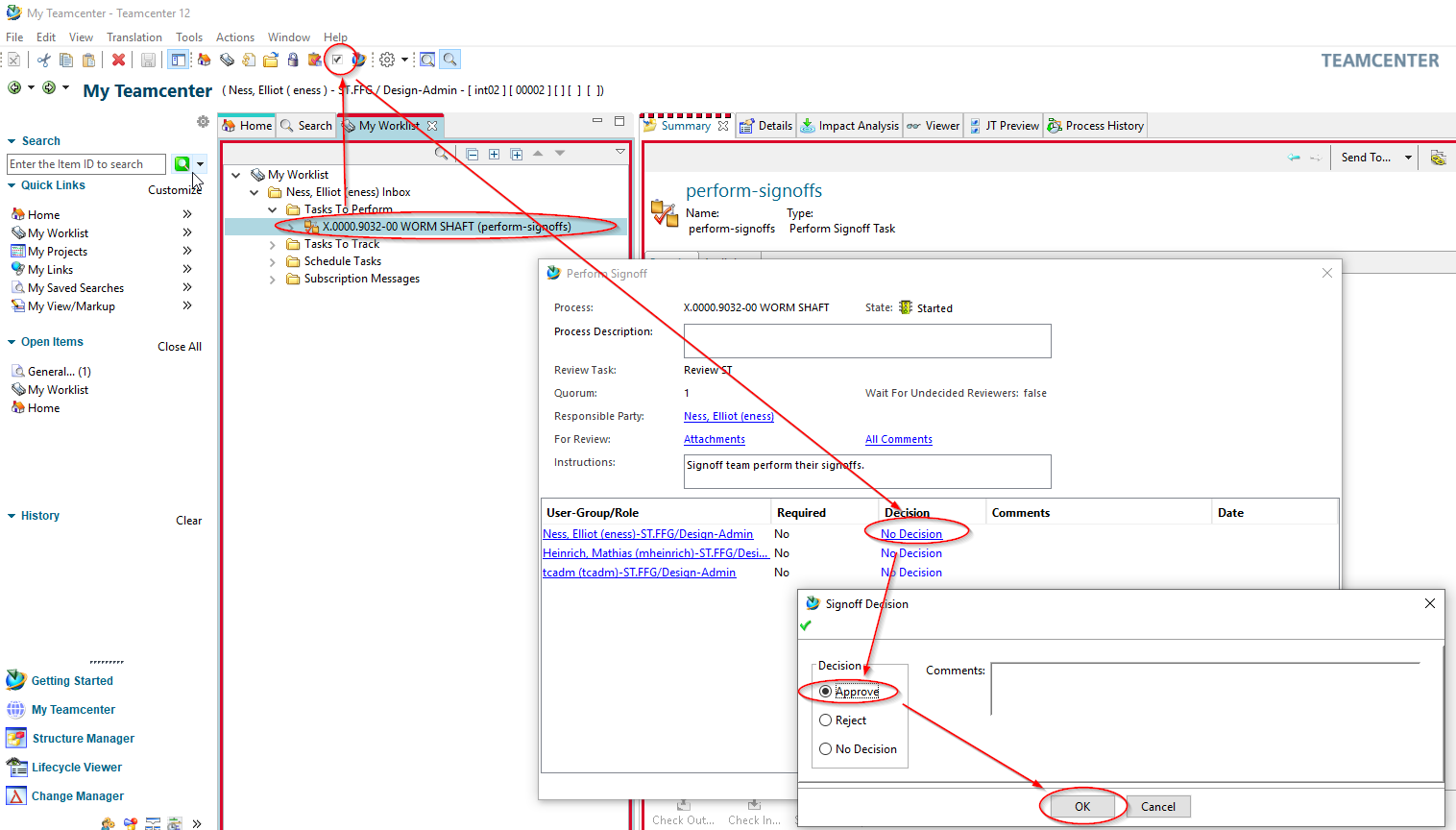Click the Cut scissors toolbar icon
1456x830 pixels.
coord(43,60)
